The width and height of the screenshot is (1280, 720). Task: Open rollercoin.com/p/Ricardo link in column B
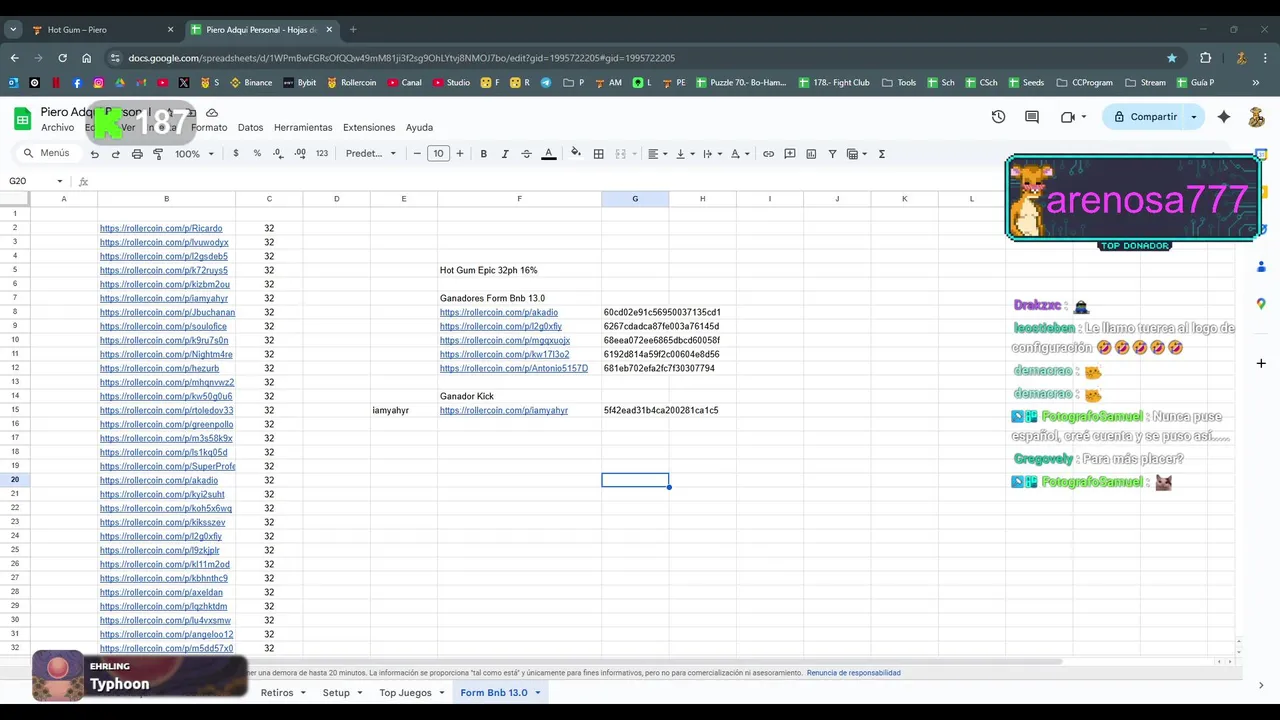tap(161, 229)
